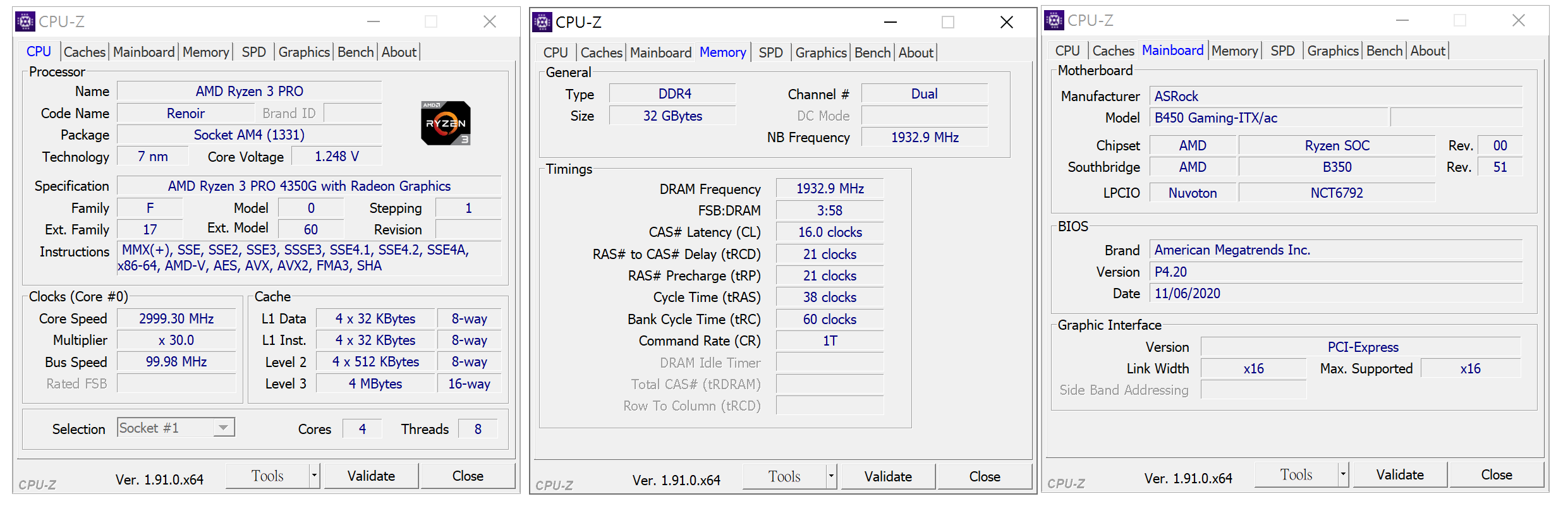This screenshot has width=1568, height=506.
Task: Click the Threads value 8
Action: pyautogui.click(x=478, y=429)
